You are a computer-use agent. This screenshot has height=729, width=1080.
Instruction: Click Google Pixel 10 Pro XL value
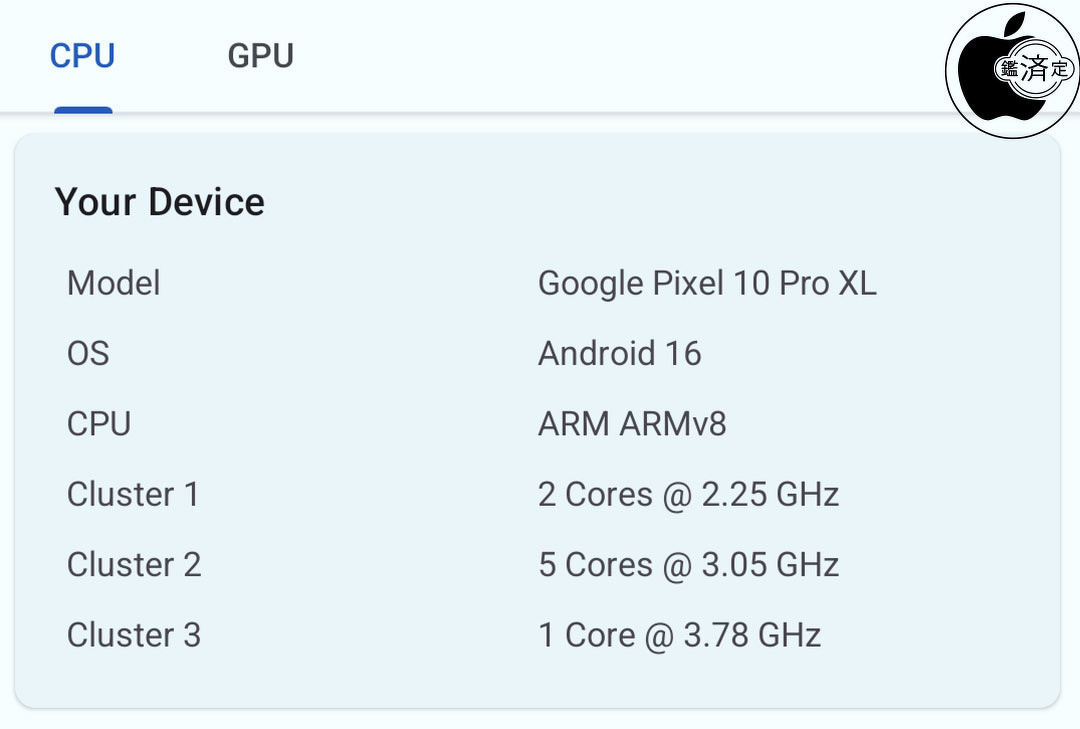(x=707, y=283)
